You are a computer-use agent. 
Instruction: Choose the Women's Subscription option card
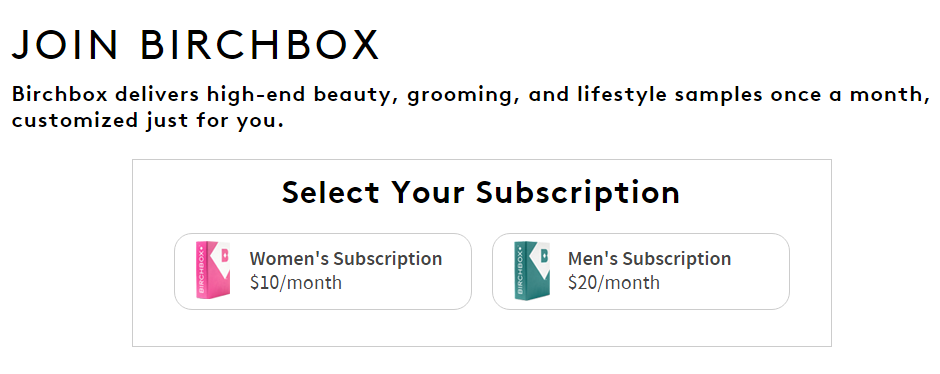[x=323, y=272]
